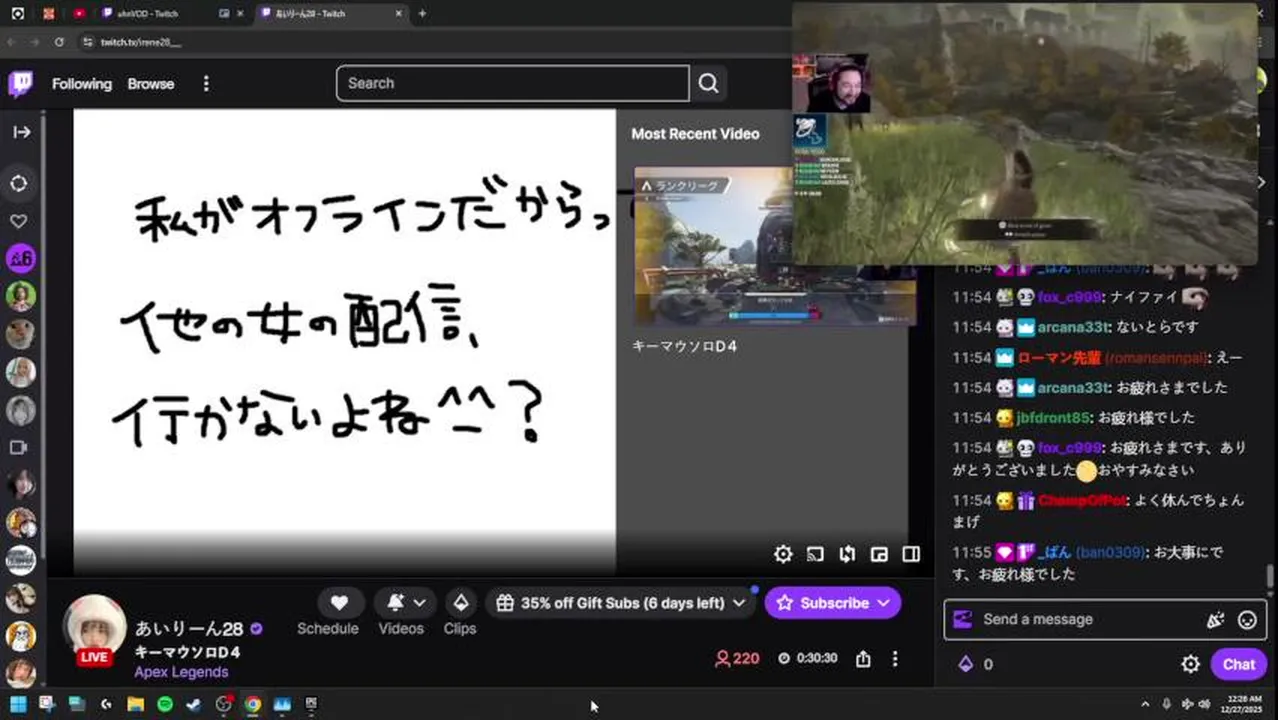The width and height of the screenshot is (1278, 720).
Task: Open the Most Recent Video thumbnail
Action: pos(775,246)
